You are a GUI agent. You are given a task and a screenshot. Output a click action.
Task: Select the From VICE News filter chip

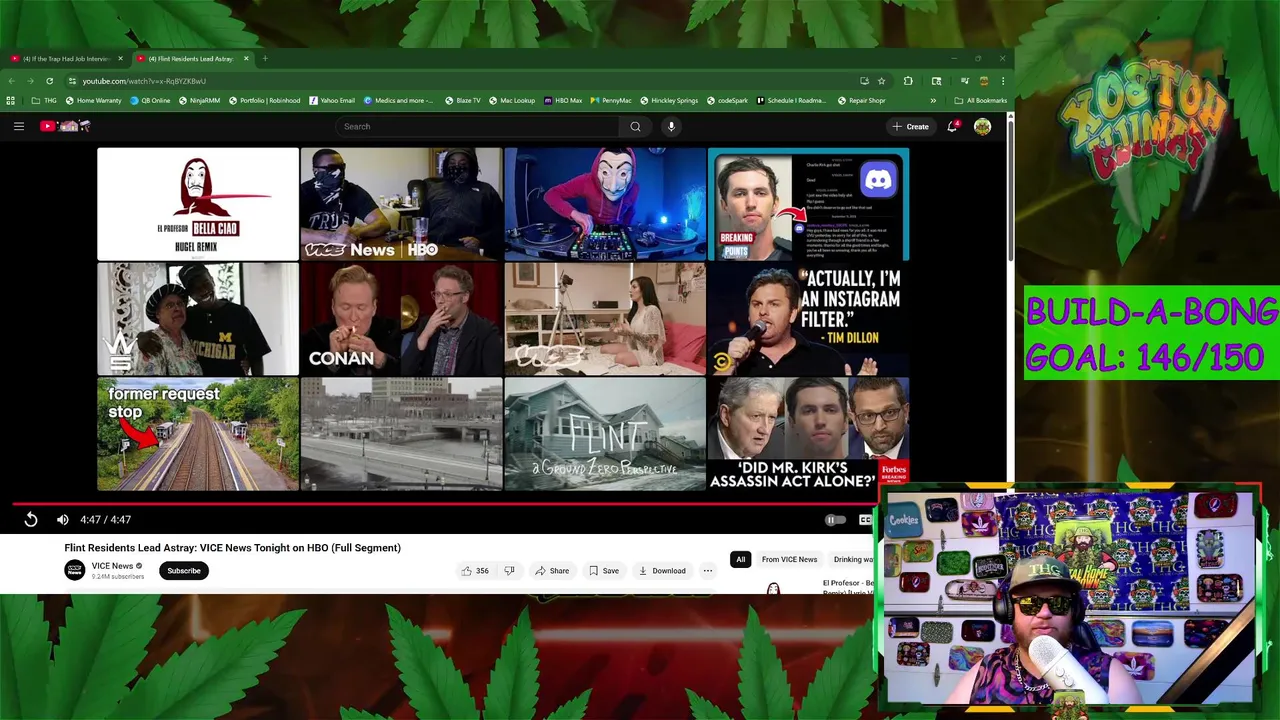coord(789,560)
